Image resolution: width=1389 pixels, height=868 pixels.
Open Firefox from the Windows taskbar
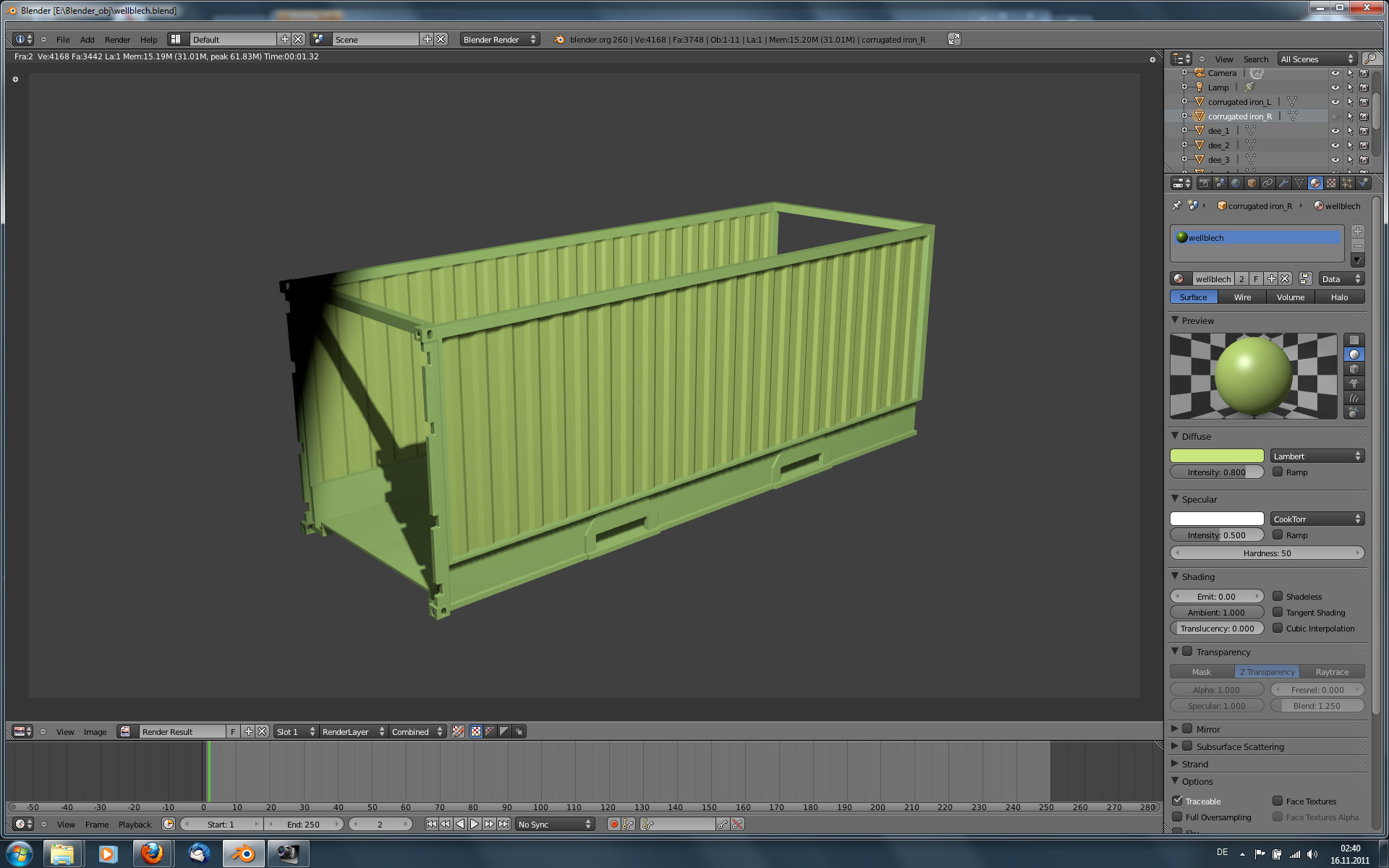(152, 854)
